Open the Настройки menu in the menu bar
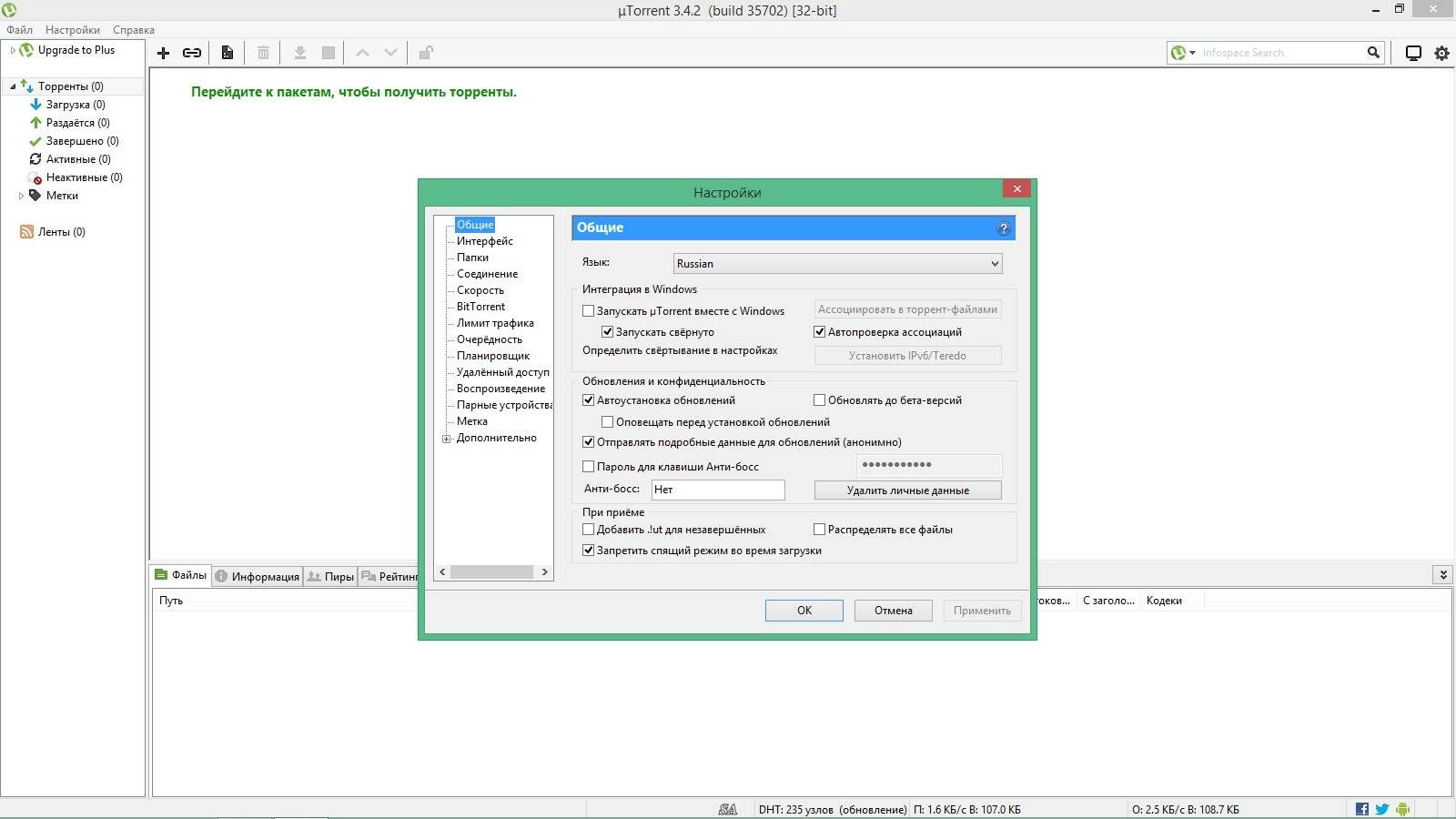 tap(75, 29)
